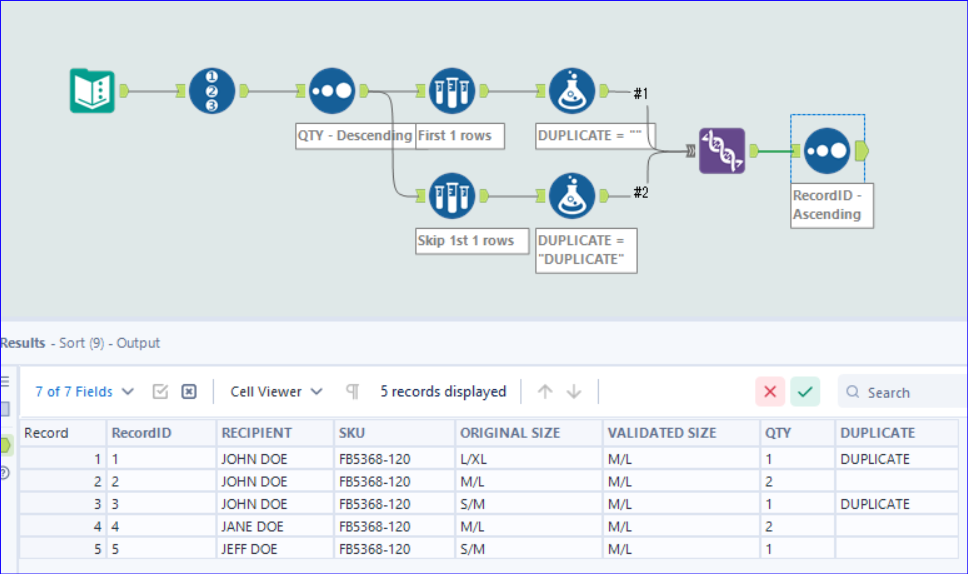Select DUPLICATE cell in record 1
The height and width of the screenshot is (574, 968).
click(x=896, y=459)
